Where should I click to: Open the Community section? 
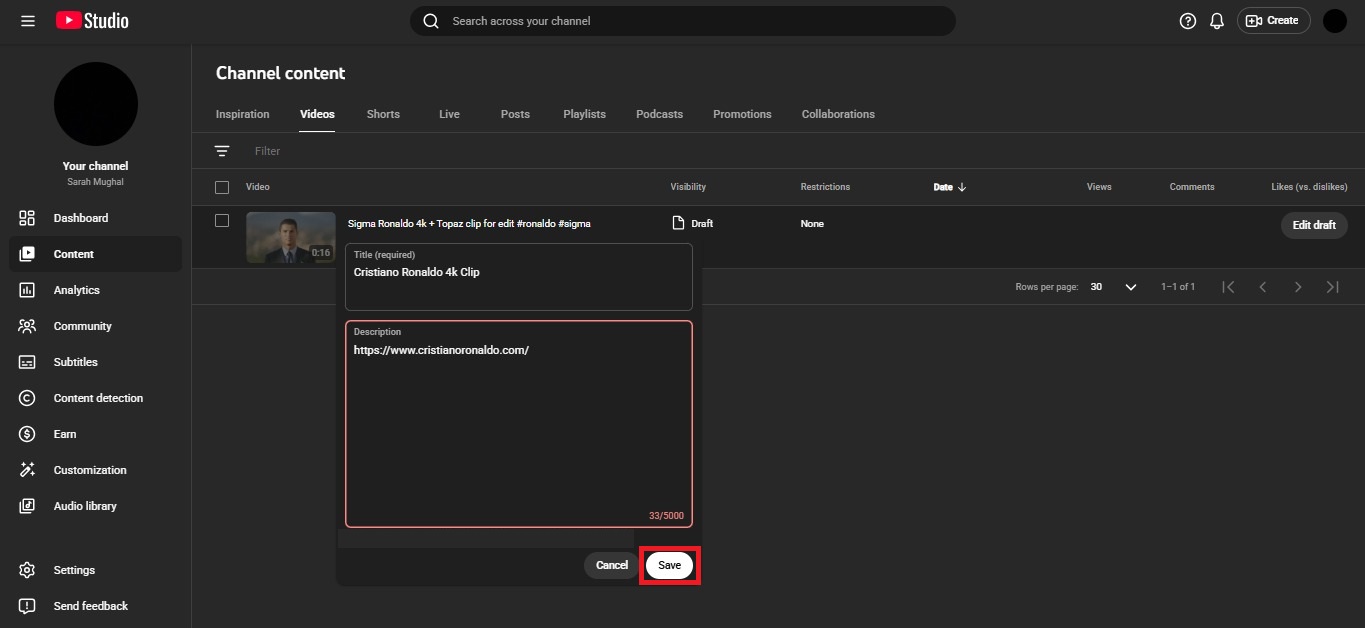click(x=82, y=326)
